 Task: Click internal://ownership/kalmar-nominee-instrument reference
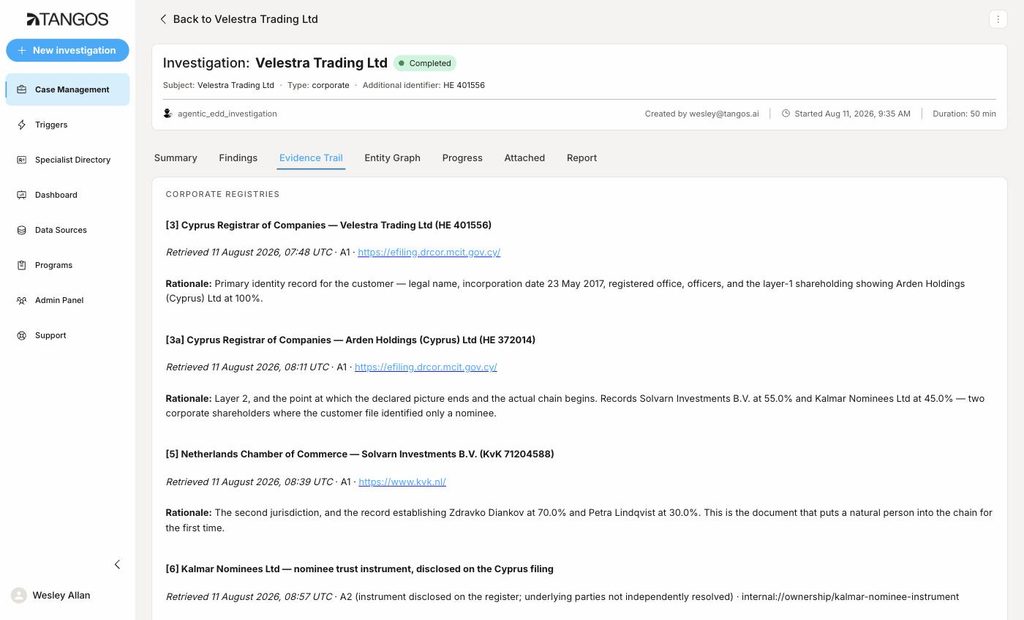(850, 597)
